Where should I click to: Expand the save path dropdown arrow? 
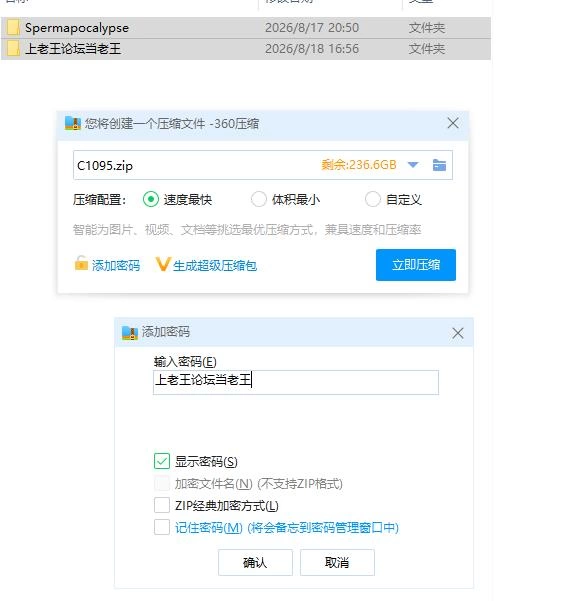(x=413, y=165)
